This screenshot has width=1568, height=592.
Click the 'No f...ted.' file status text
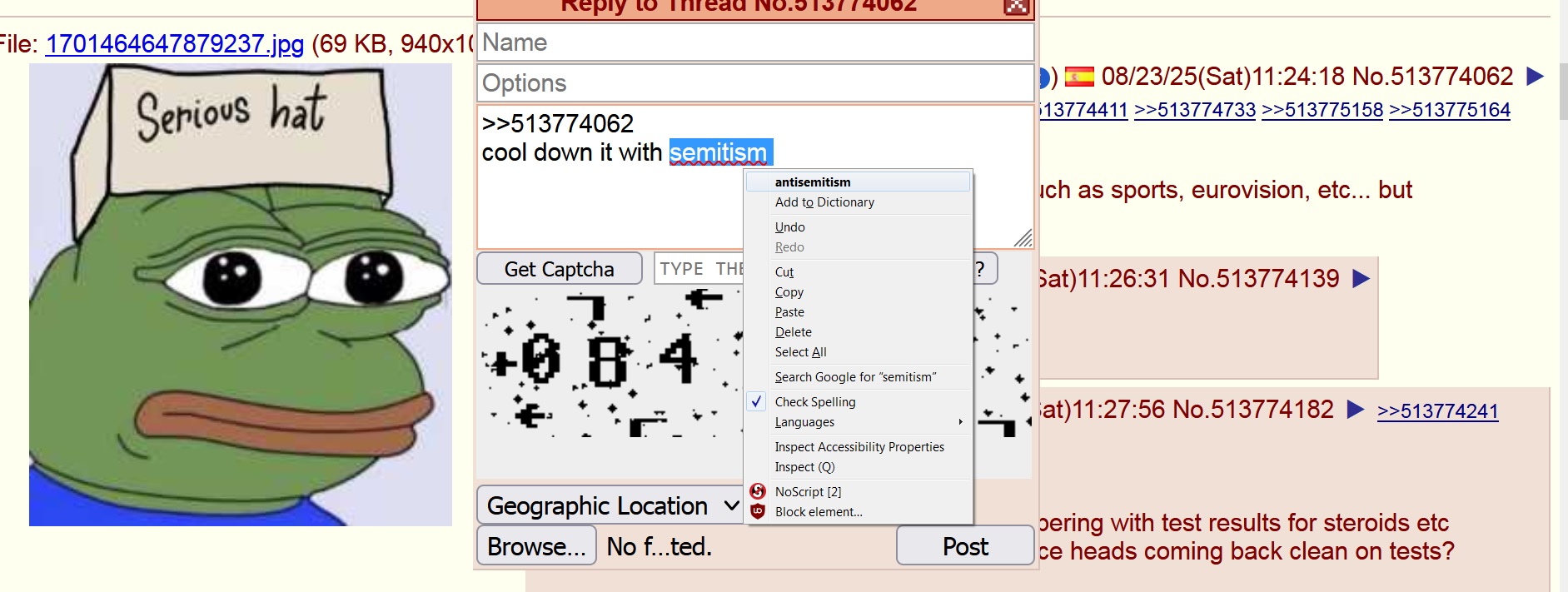click(x=660, y=547)
